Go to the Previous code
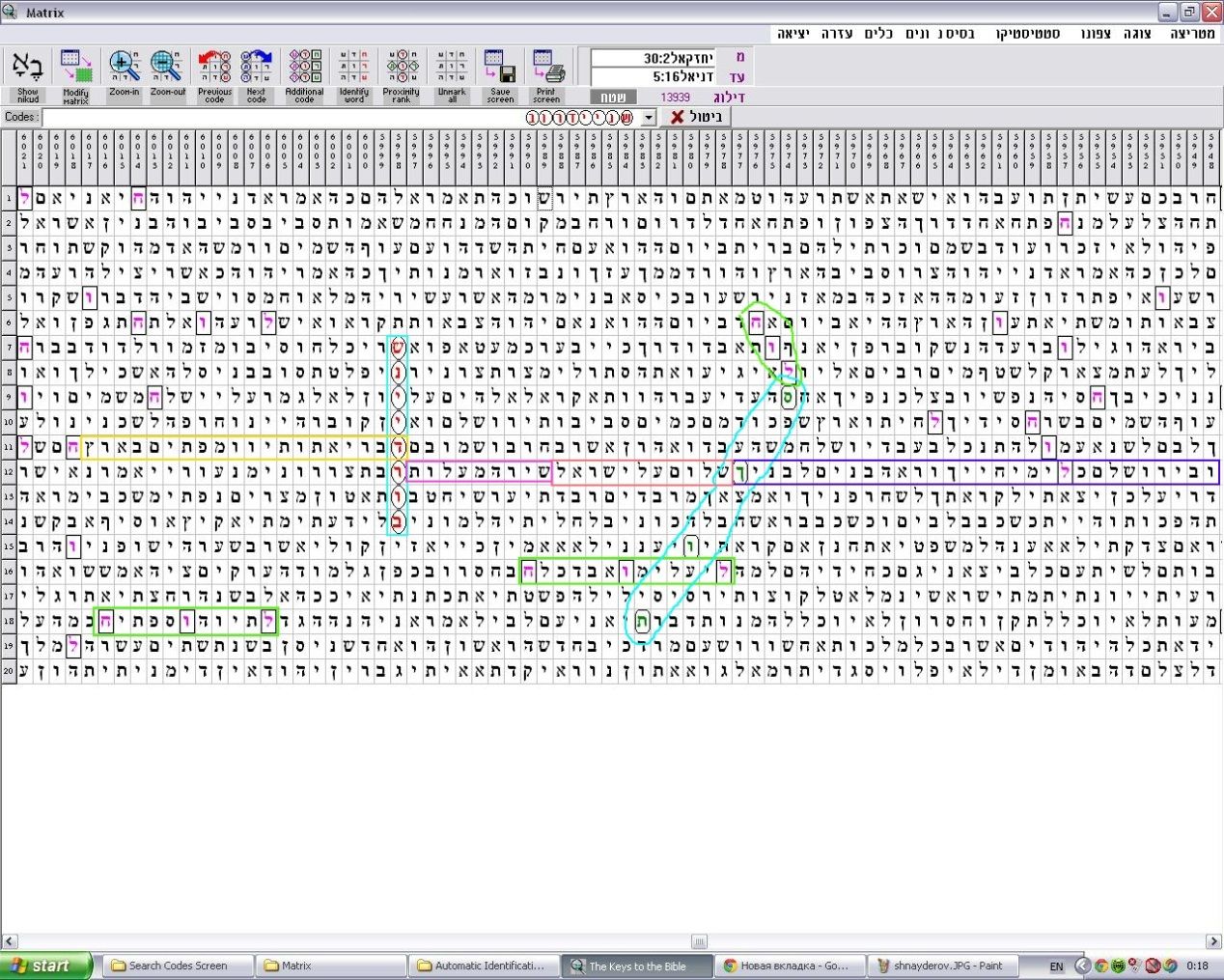The height and width of the screenshot is (980, 1224). tap(214, 68)
